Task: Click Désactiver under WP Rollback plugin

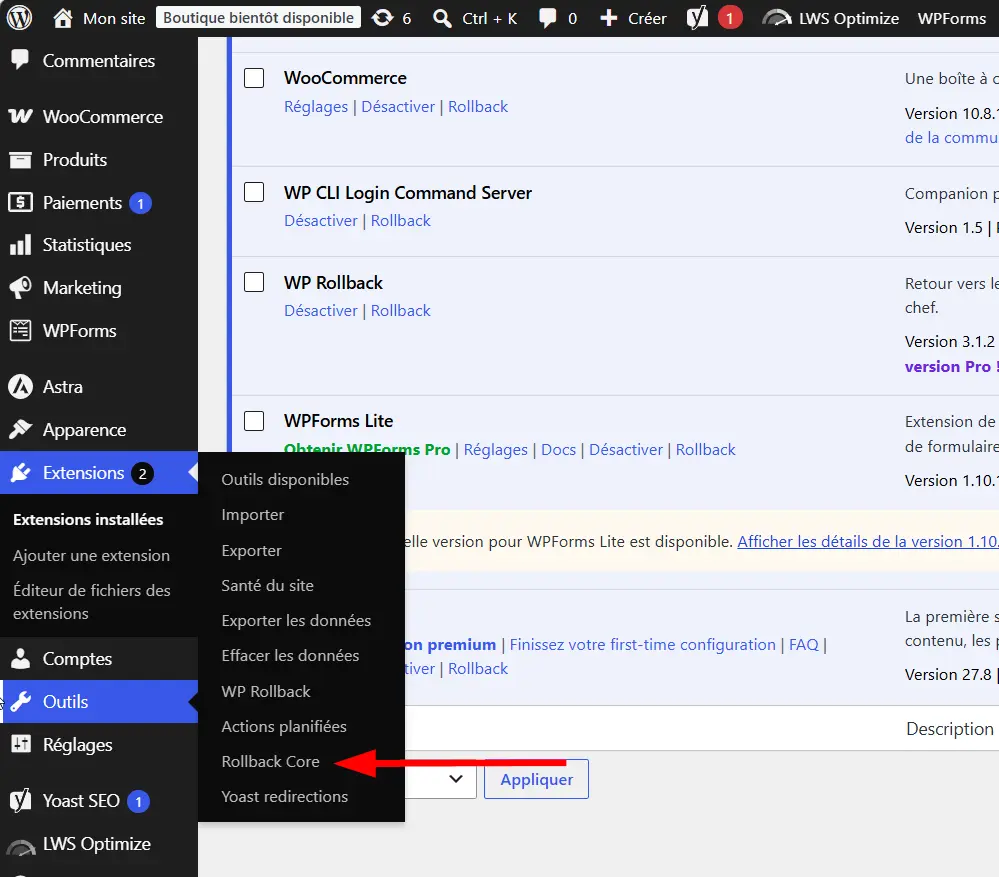Action: pyautogui.click(x=320, y=310)
